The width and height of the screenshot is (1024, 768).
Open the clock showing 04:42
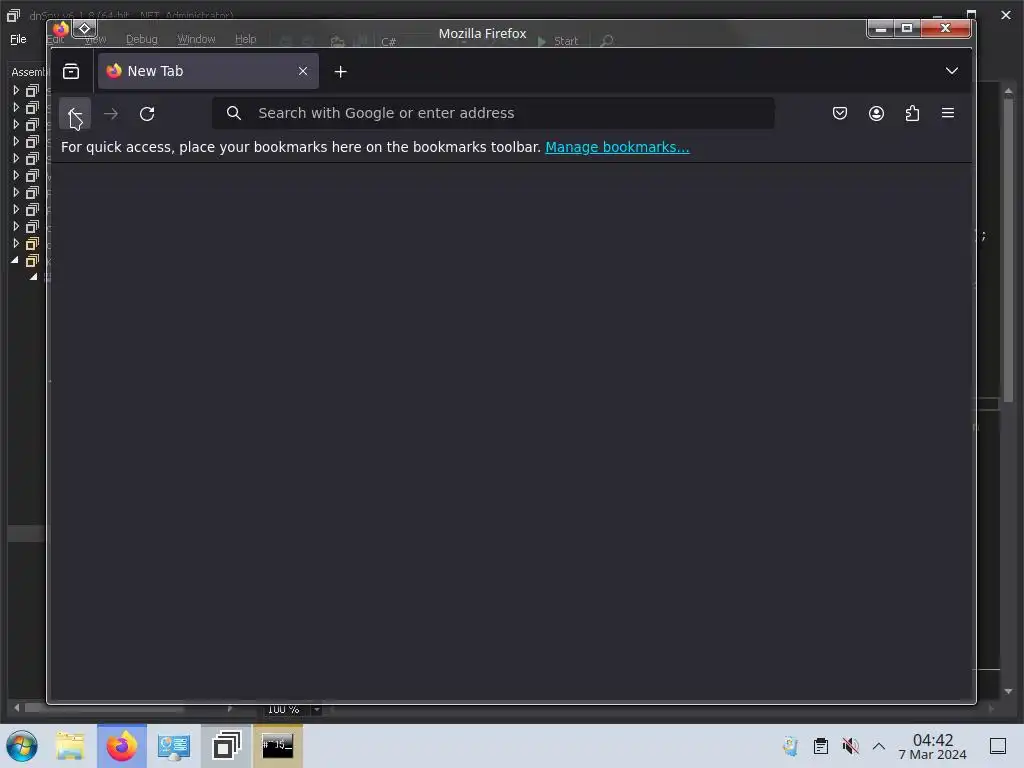point(933,746)
